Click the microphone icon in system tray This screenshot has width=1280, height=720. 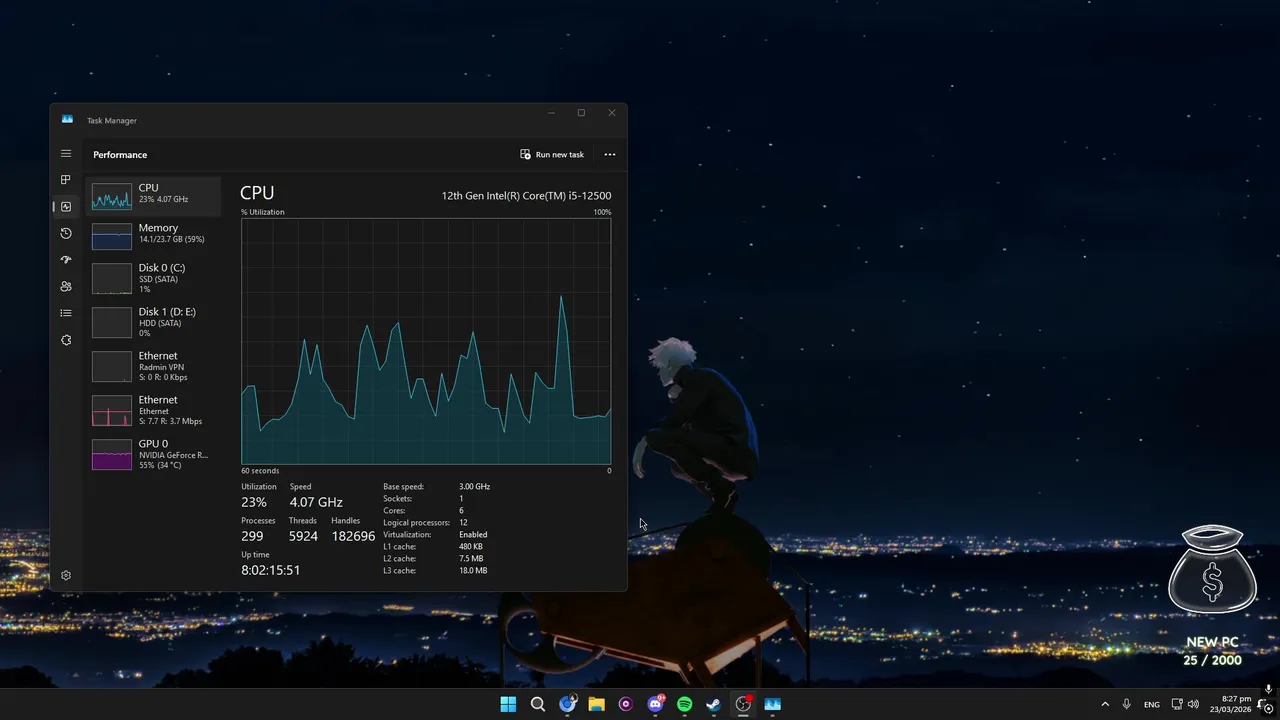click(x=1127, y=704)
